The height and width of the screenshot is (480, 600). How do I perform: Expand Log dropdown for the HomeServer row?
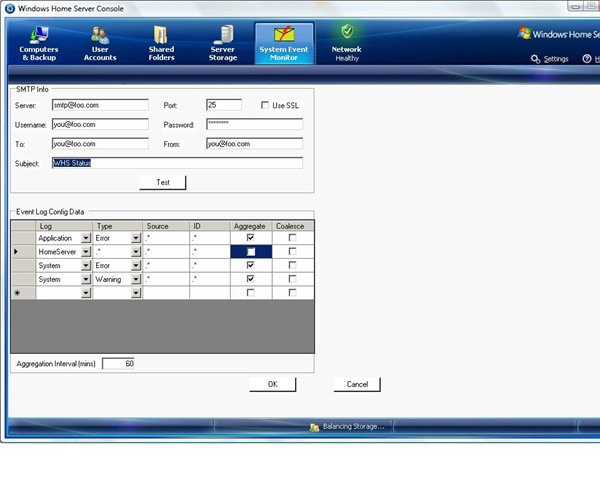click(x=86, y=252)
